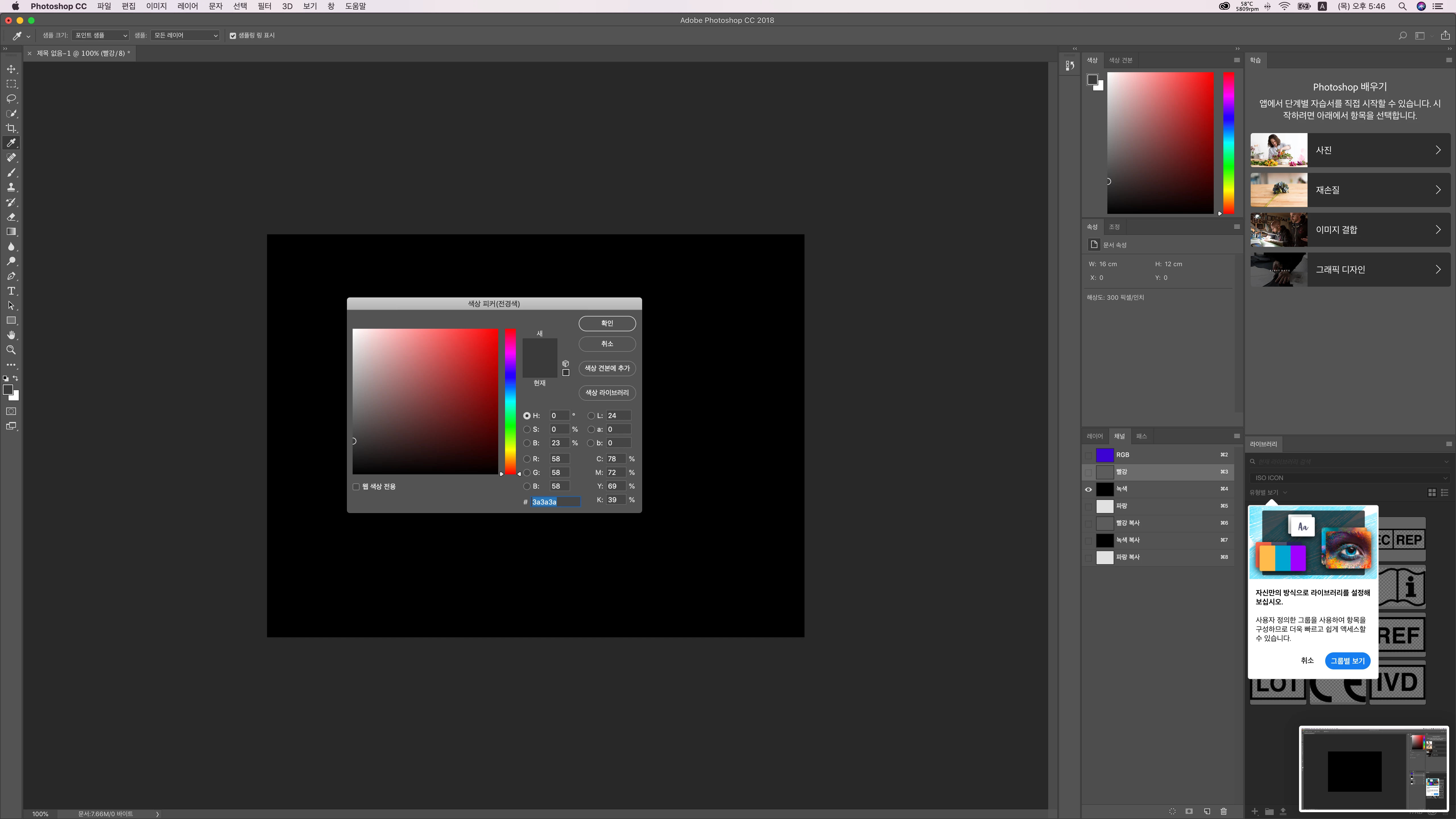Open the 필터 menu
The width and height of the screenshot is (1456, 819).
(264, 6)
